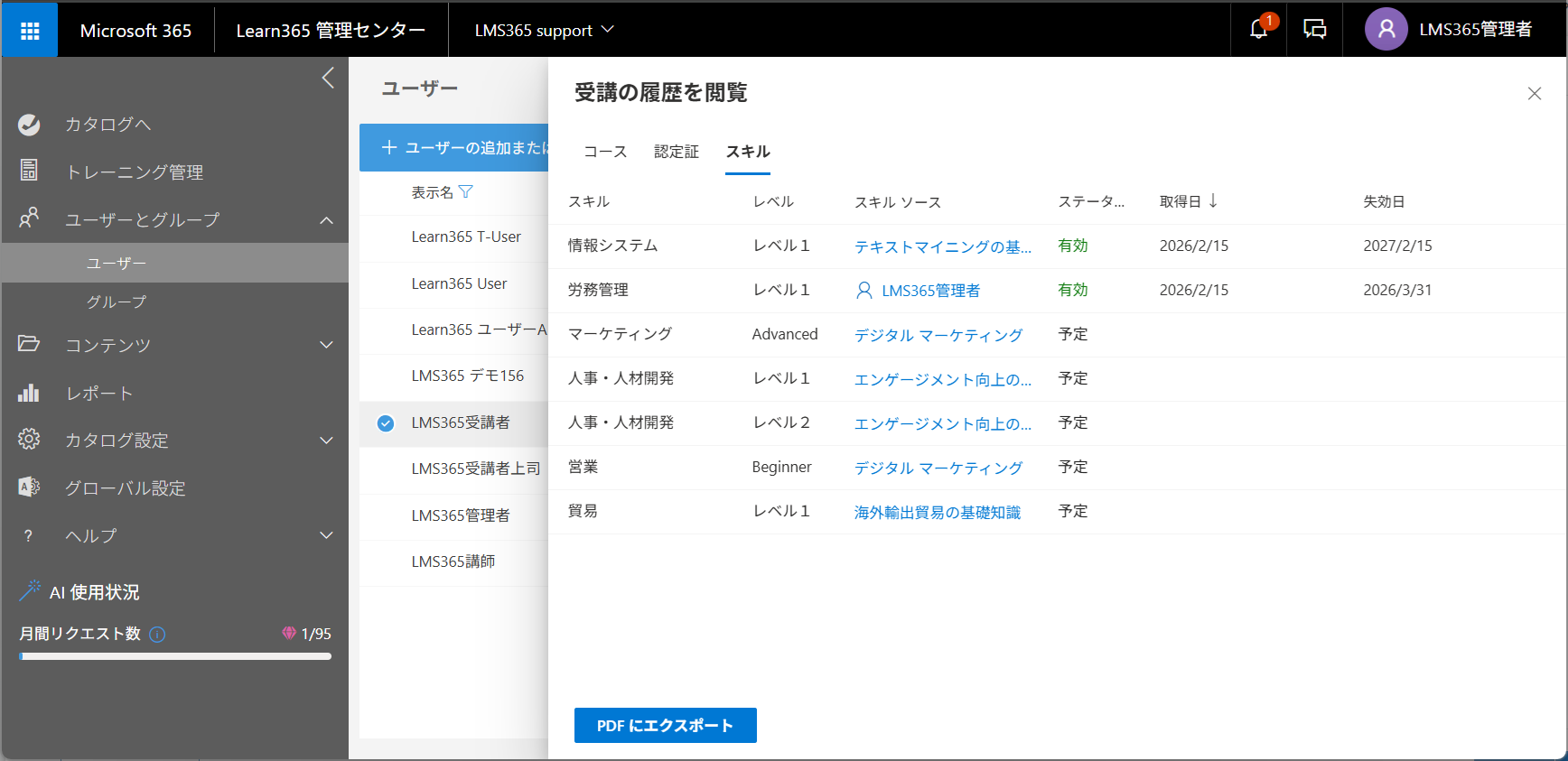Open ユーザー in the sidebar
This screenshot has height=761, width=1568.
tap(175, 263)
